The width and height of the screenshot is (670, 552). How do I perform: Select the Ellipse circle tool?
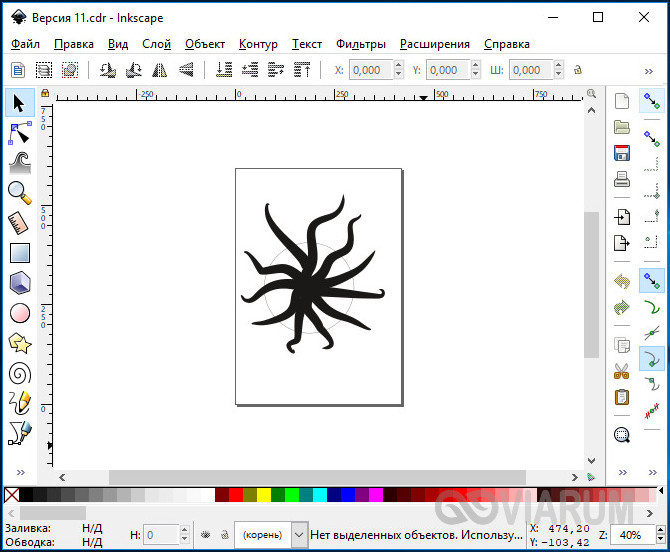click(x=20, y=313)
